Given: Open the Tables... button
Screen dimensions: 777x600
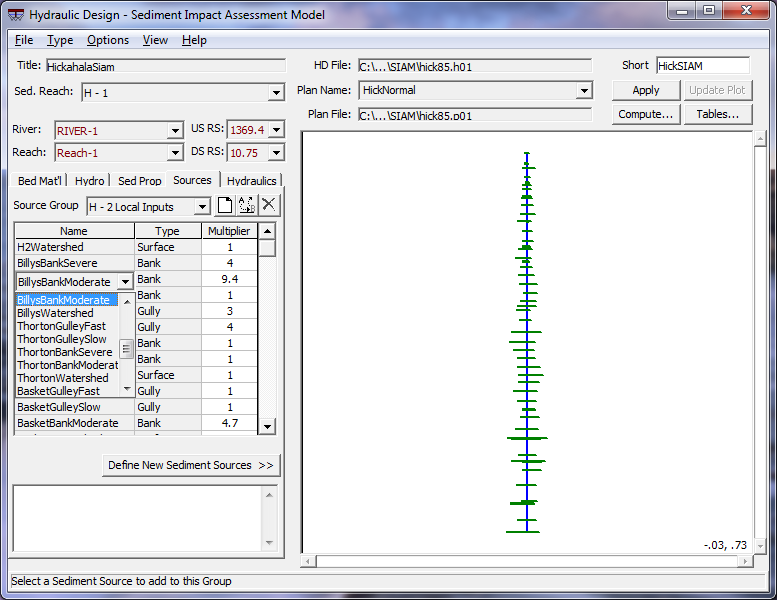Looking at the screenshot, I should click(x=717, y=114).
